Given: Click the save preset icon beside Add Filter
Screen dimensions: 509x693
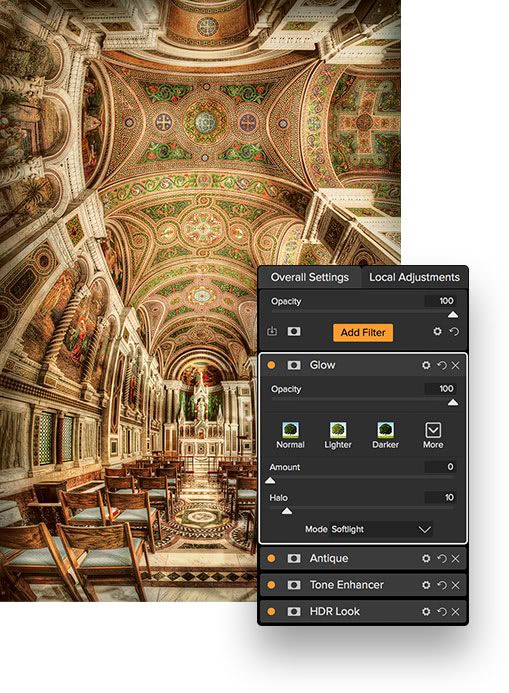Looking at the screenshot, I should pos(273,331).
